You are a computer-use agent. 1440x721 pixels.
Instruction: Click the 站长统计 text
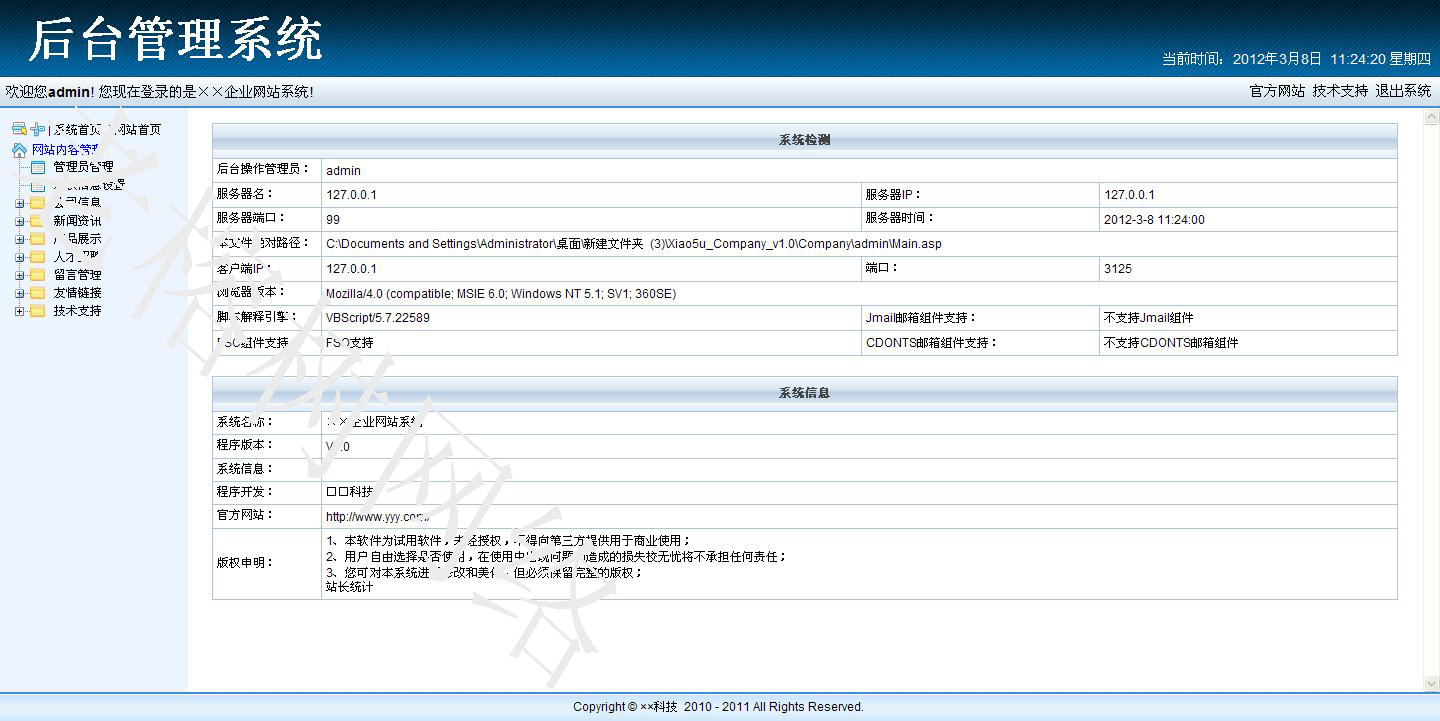[x=350, y=587]
